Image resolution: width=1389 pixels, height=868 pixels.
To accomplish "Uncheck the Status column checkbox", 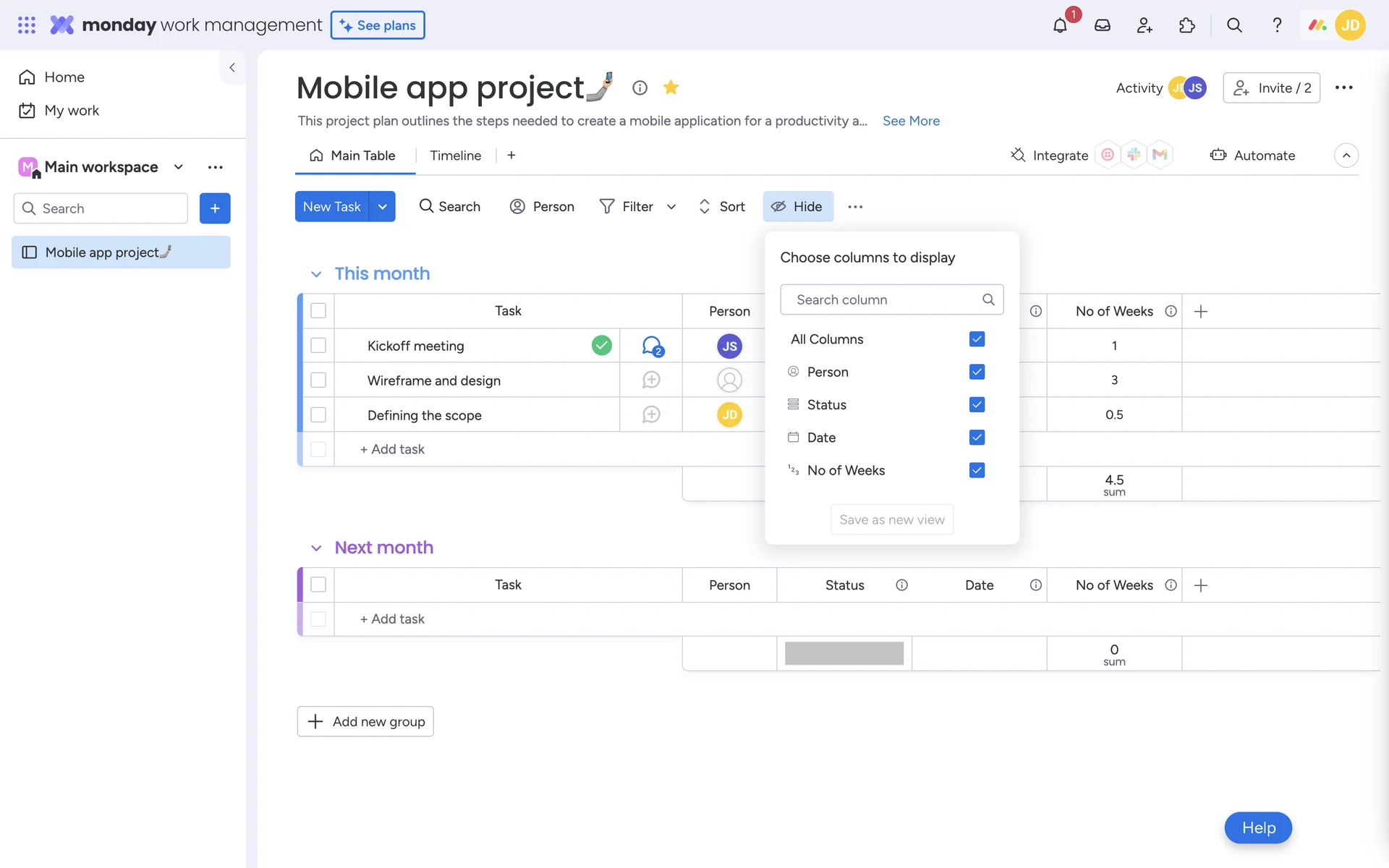I will tap(977, 404).
